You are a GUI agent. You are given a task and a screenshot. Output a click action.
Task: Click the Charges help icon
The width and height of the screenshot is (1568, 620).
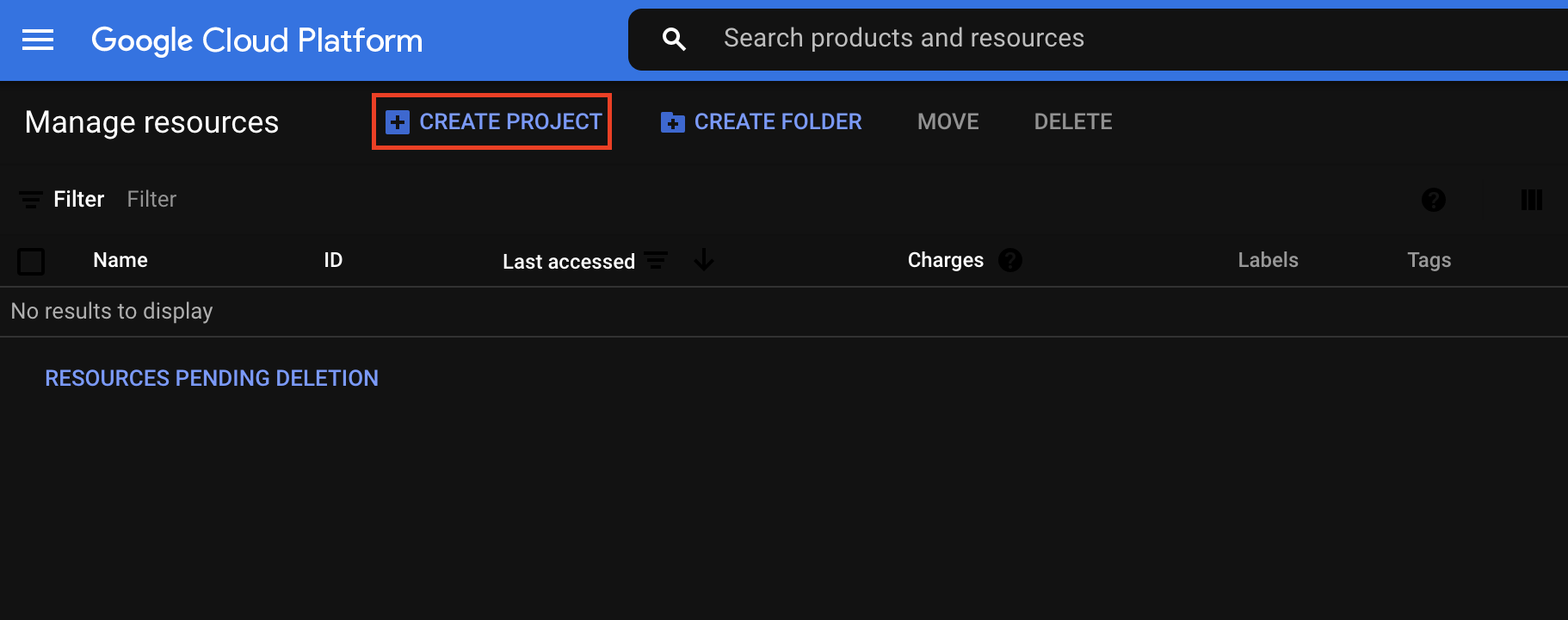(x=1010, y=260)
